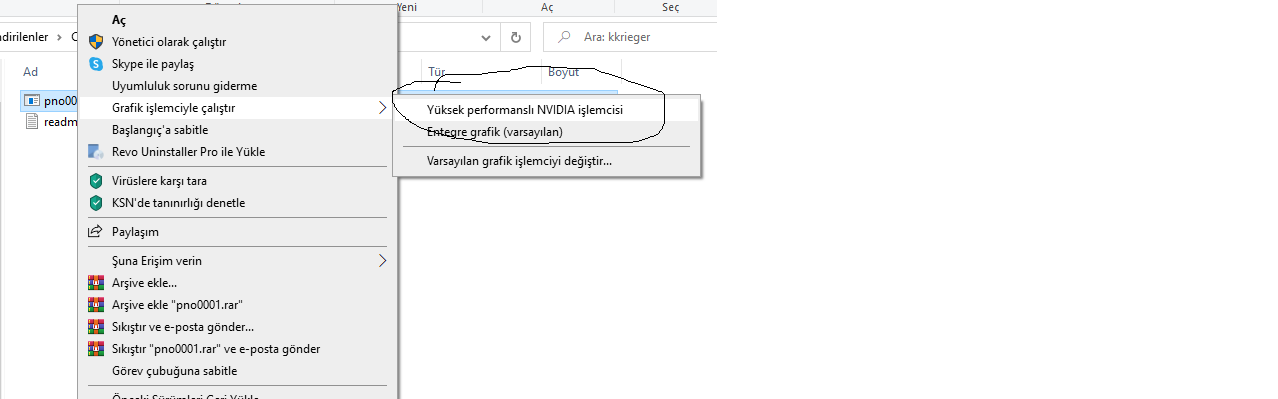
Task: Click the Skype icon in context menu
Action: [96, 64]
